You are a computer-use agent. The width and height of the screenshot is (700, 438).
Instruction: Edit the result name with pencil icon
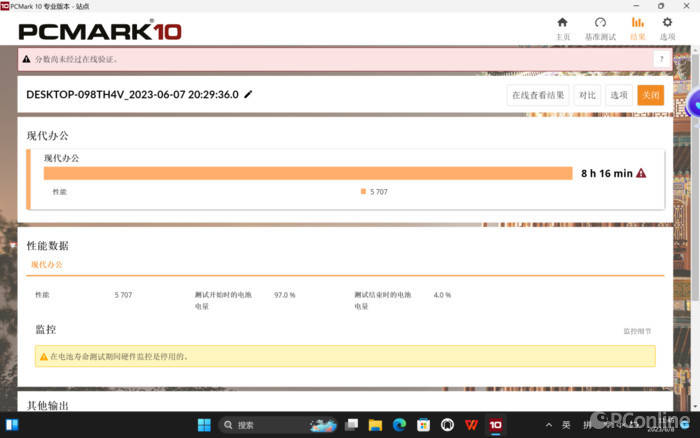point(248,94)
